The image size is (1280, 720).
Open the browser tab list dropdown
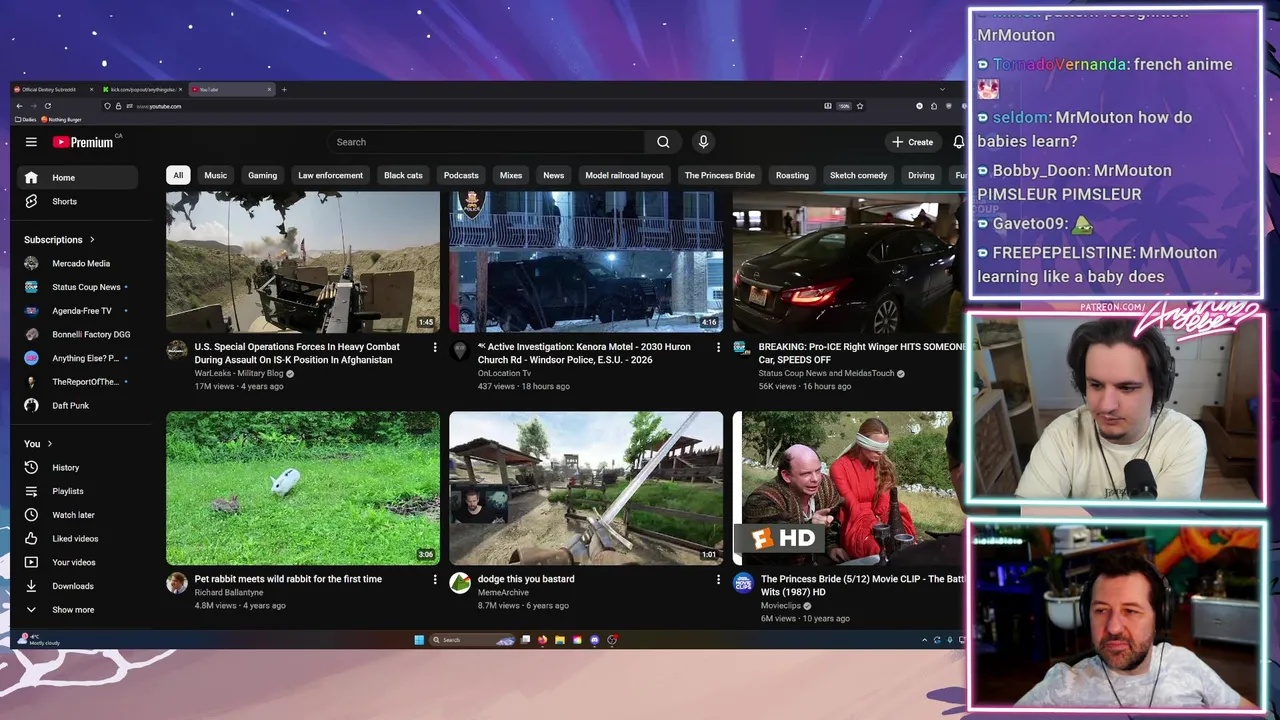click(942, 89)
